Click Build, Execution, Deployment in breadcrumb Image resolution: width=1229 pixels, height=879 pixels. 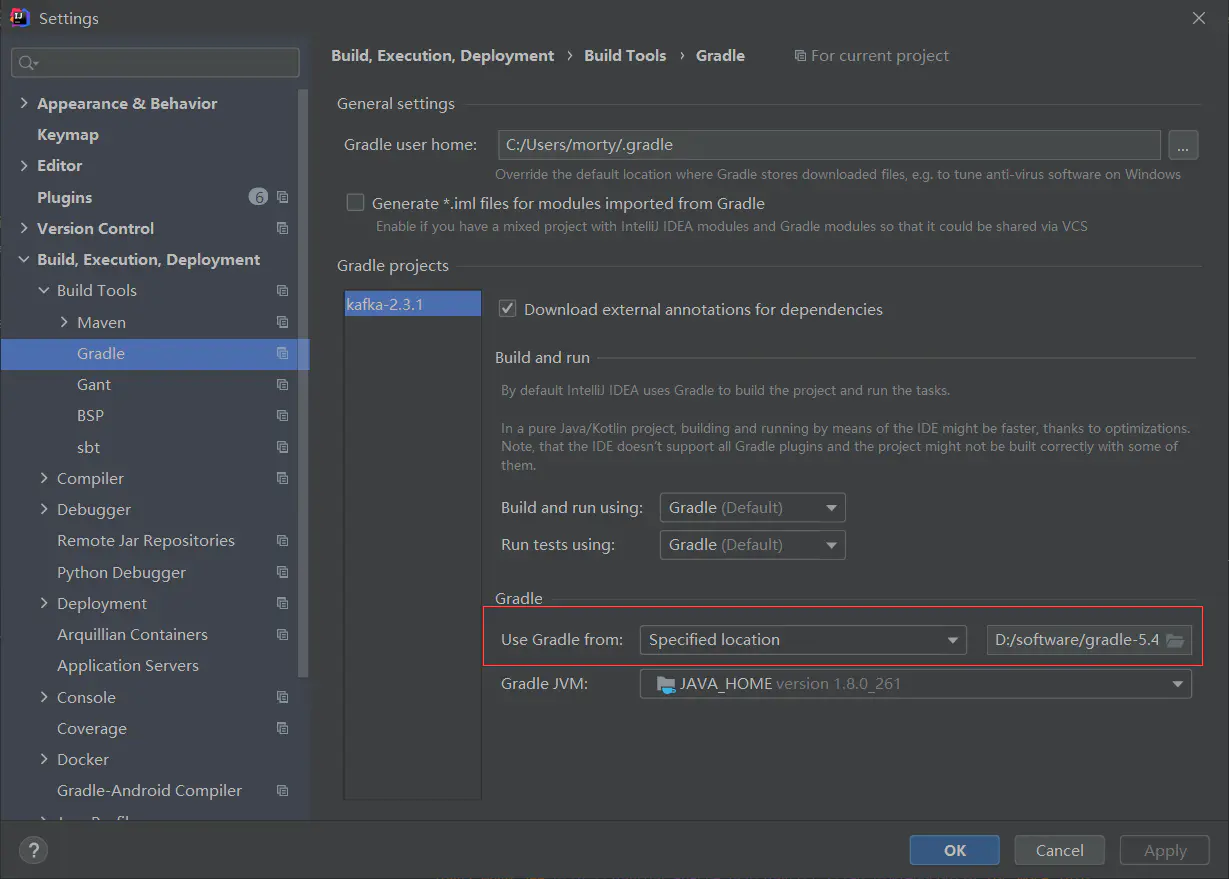[x=443, y=56]
